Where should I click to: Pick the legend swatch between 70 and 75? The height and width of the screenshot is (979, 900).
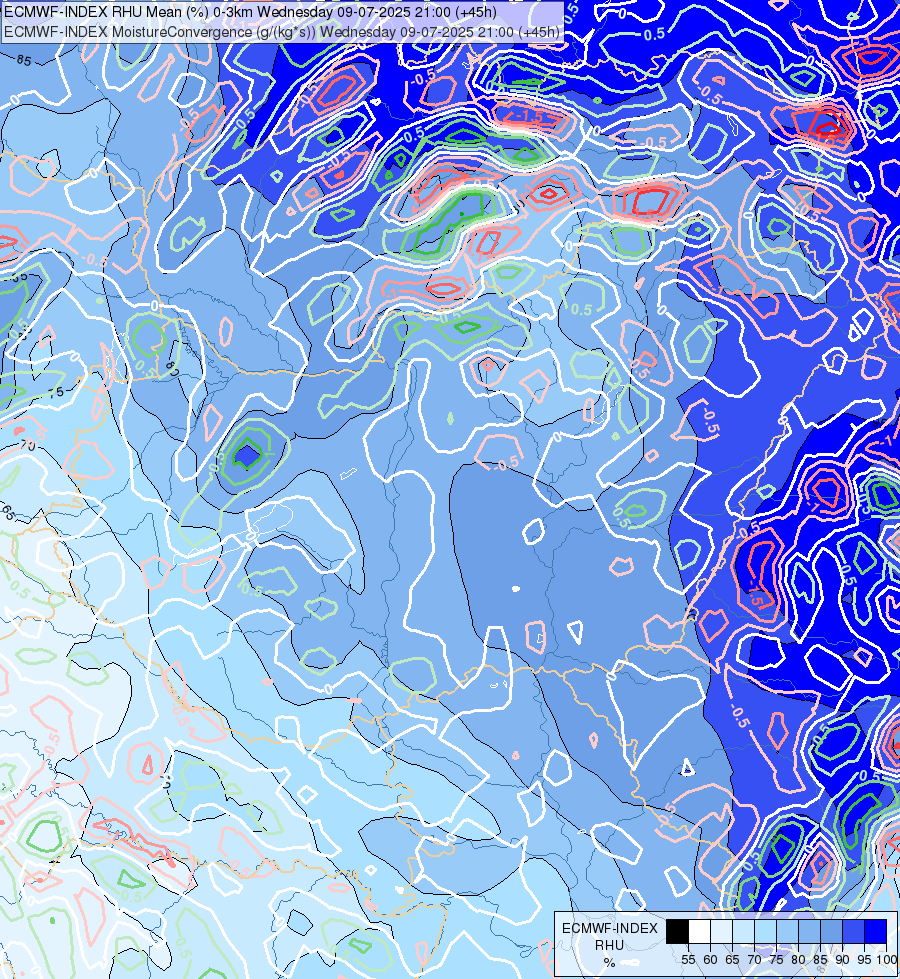pos(765,931)
